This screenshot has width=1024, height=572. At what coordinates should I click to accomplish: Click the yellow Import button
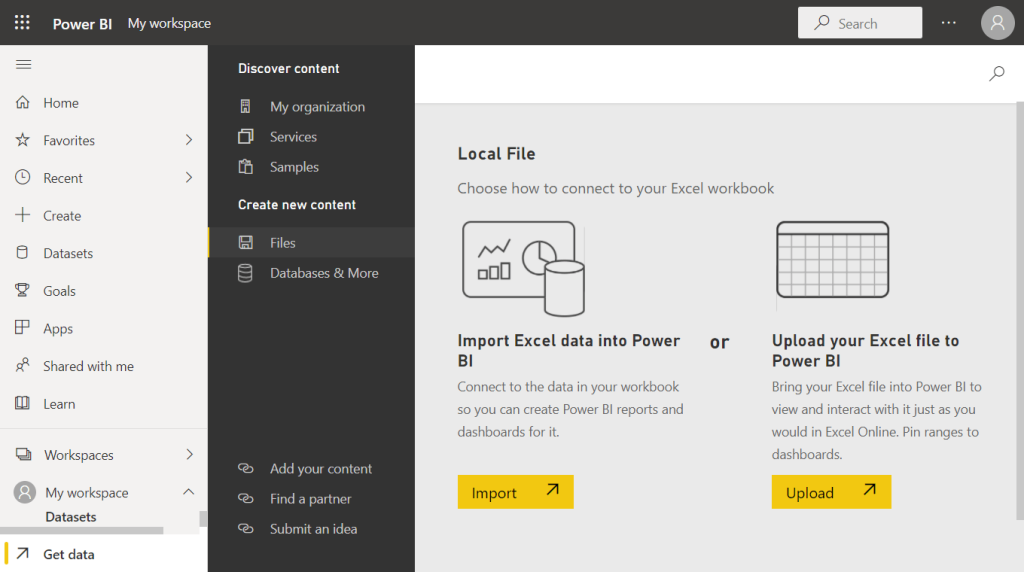(x=515, y=492)
